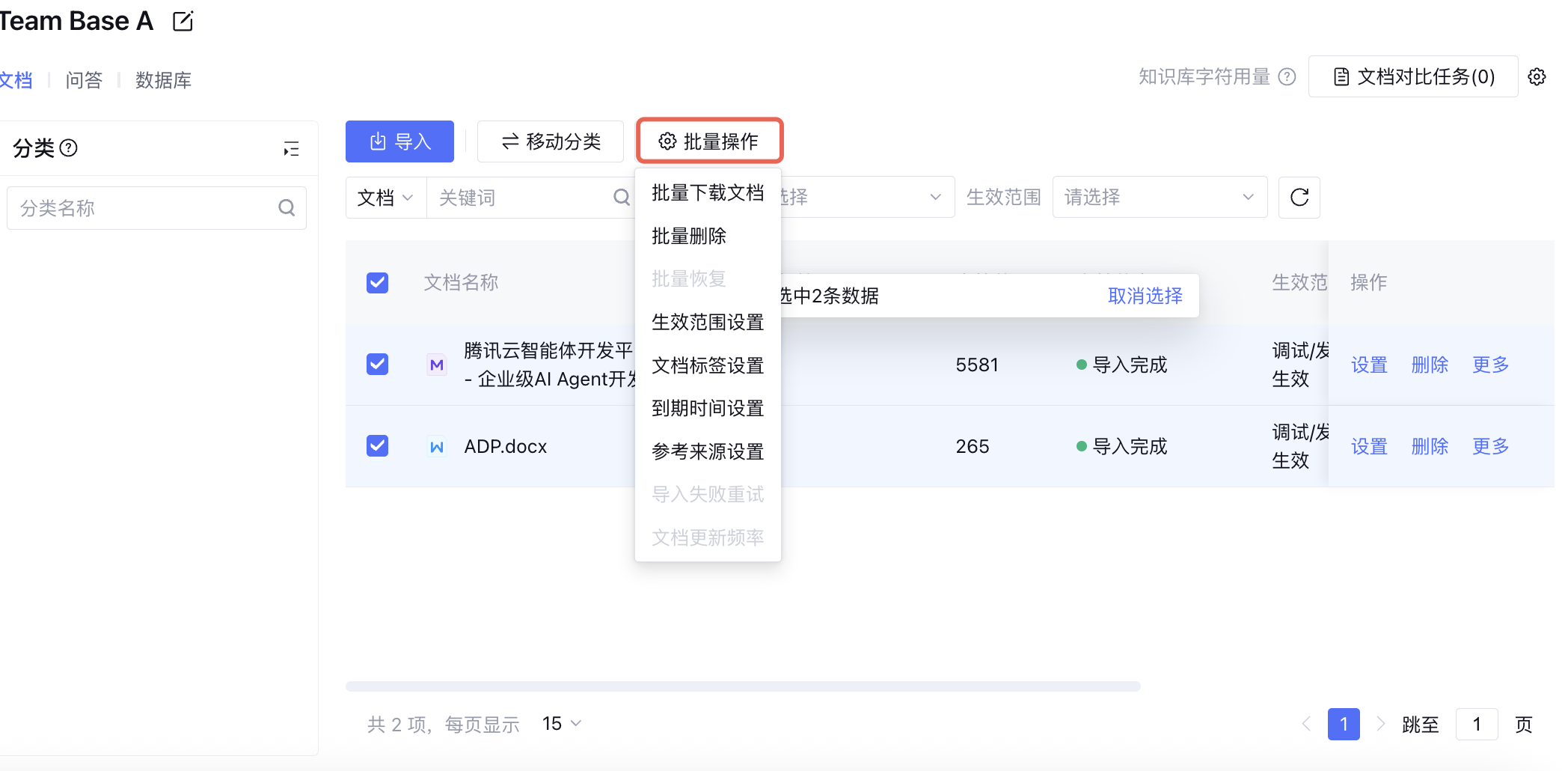Click the help icon beside 分类
Image resolution: width=1568 pixels, height=771 pixels.
tap(68, 147)
